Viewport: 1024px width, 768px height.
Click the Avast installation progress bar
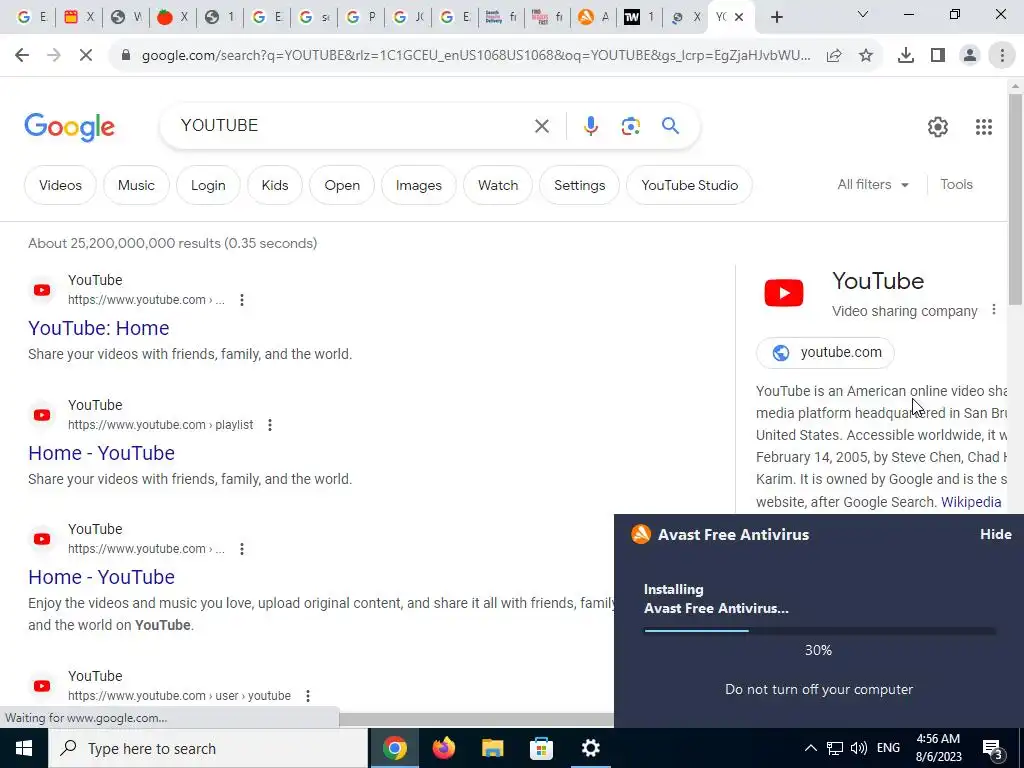coord(820,631)
